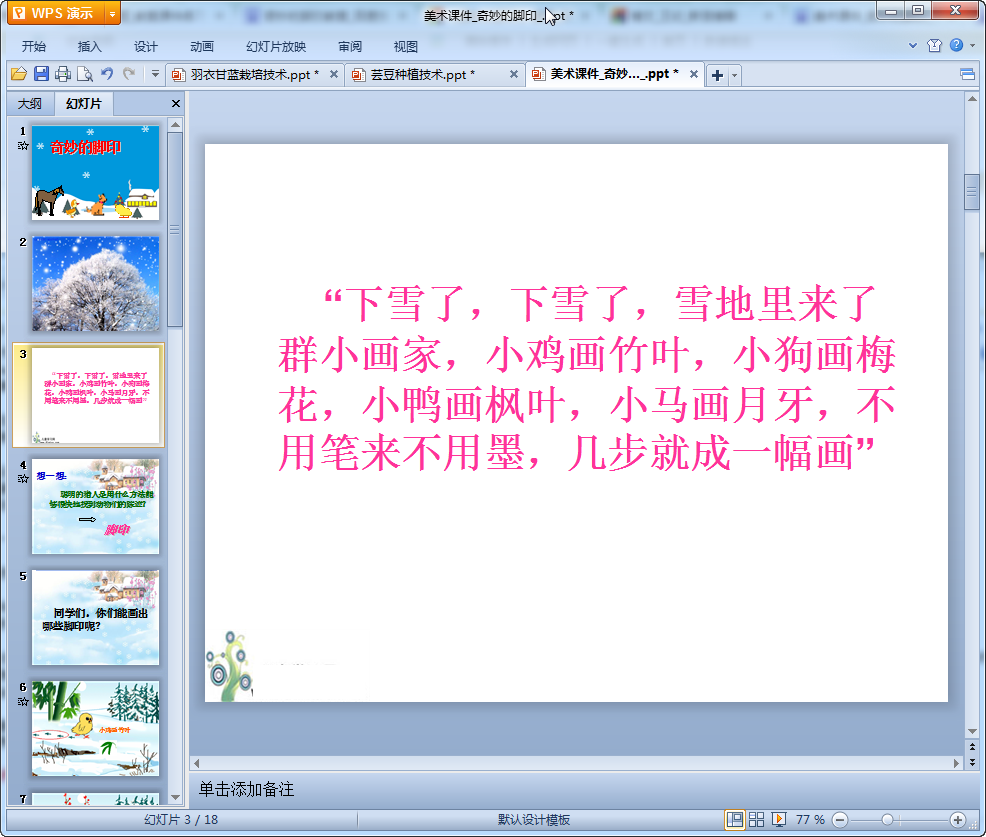
Task: Adjust the zoom slider handle
Action: pos(887,819)
